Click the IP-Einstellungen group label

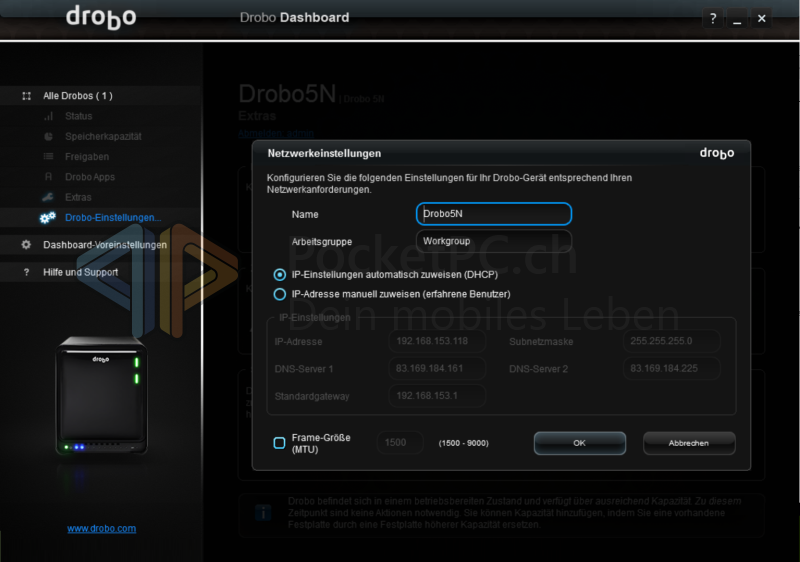point(315,318)
